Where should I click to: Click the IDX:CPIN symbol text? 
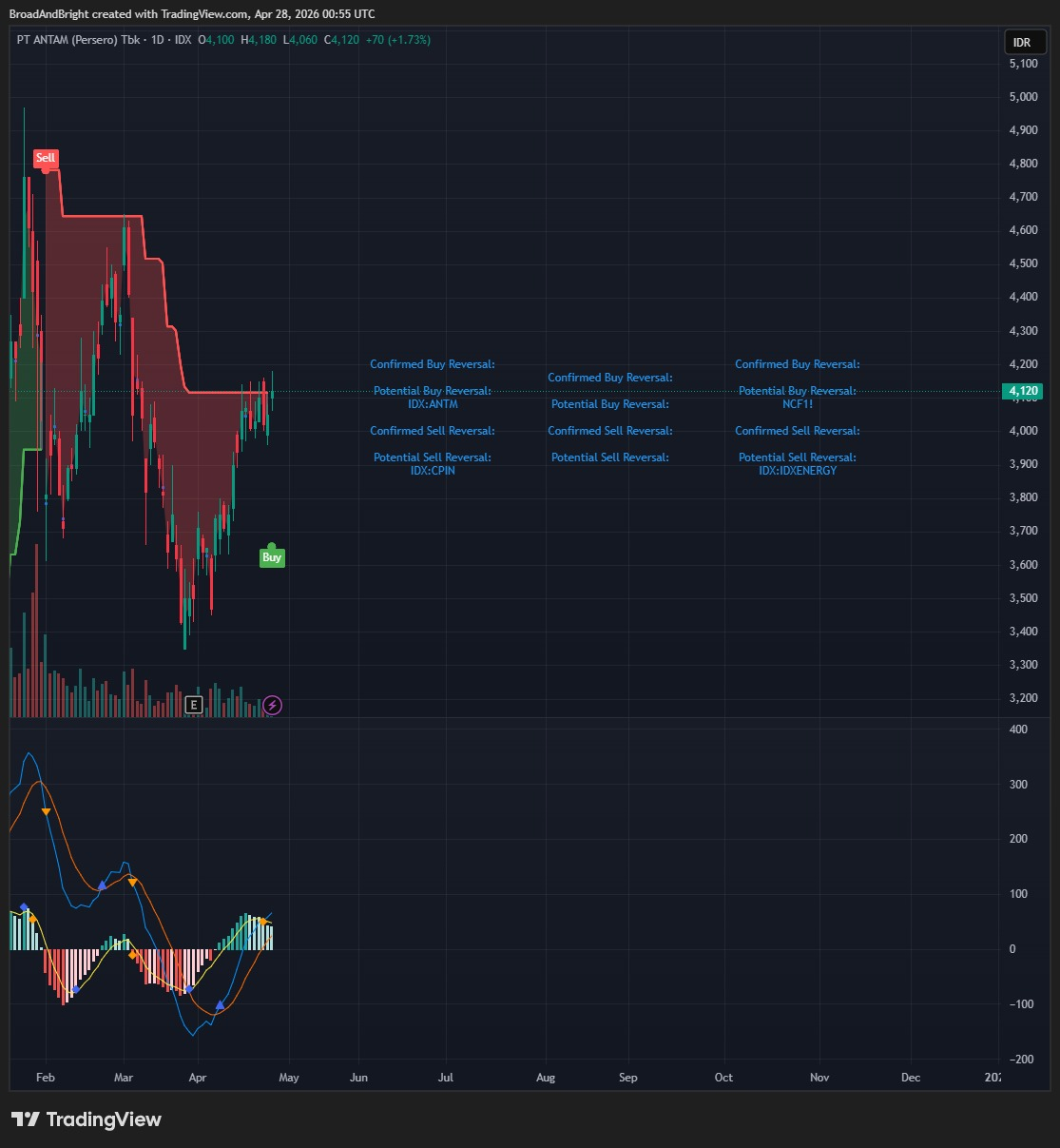click(433, 471)
